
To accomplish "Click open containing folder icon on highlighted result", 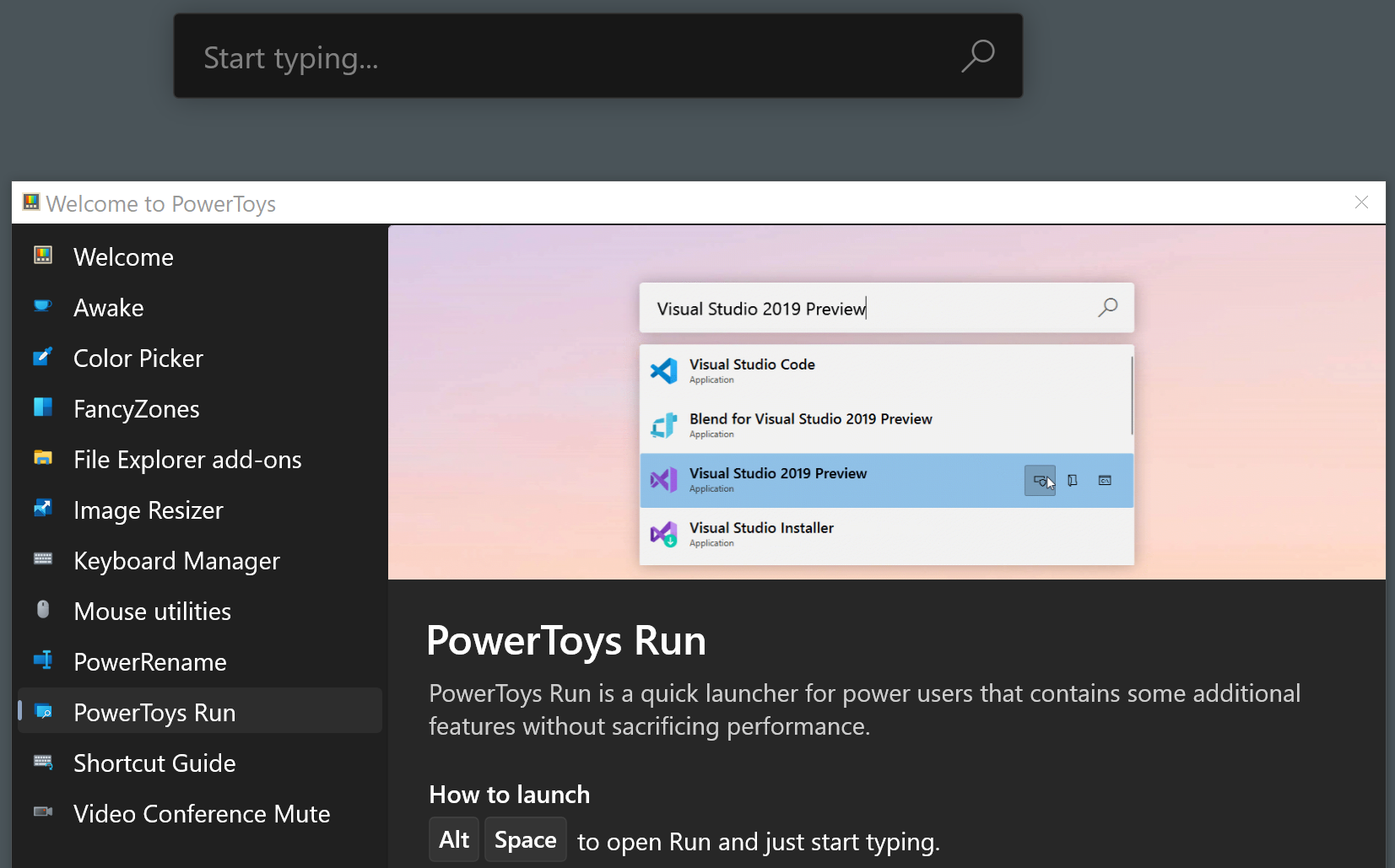I will (1072, 480).
